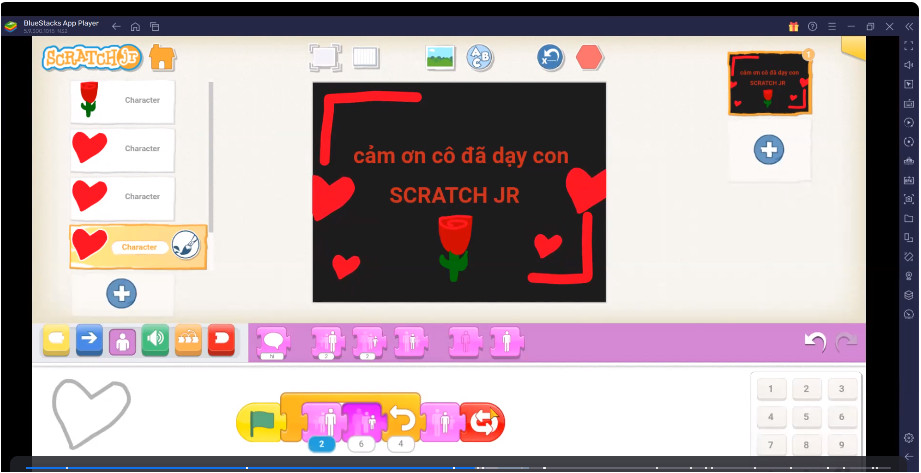The width and height of the screenshot is (921, 473).
Task: Click the BlueStacks home button in title bar
Action: tap(135, 26)
